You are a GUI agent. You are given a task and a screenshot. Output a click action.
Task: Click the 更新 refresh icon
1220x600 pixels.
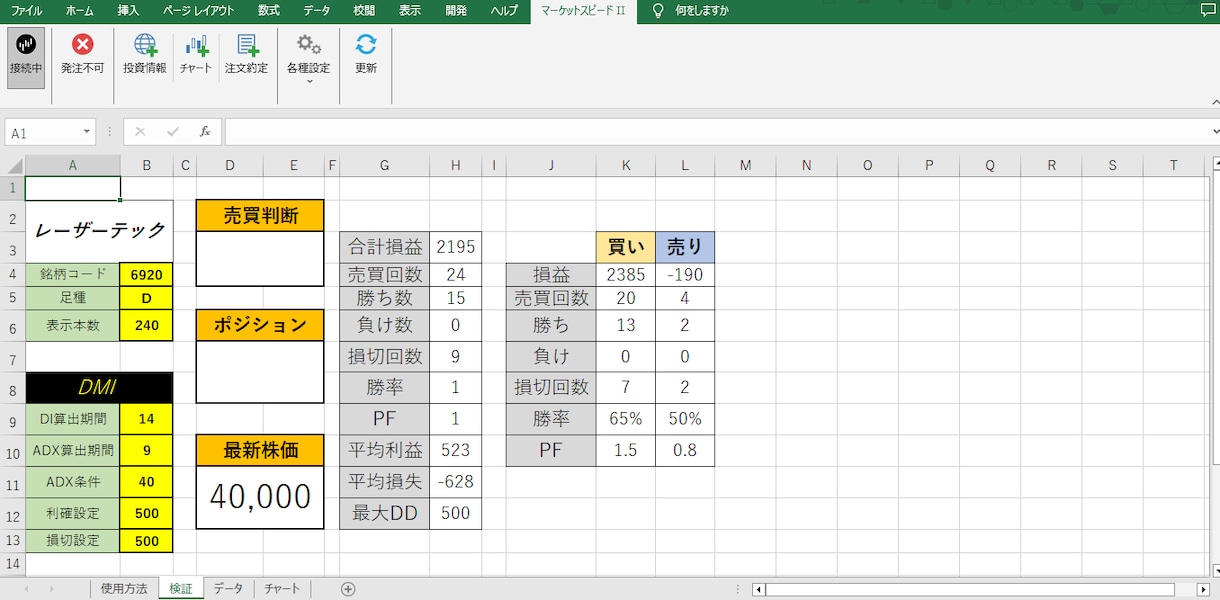[366, 45]
